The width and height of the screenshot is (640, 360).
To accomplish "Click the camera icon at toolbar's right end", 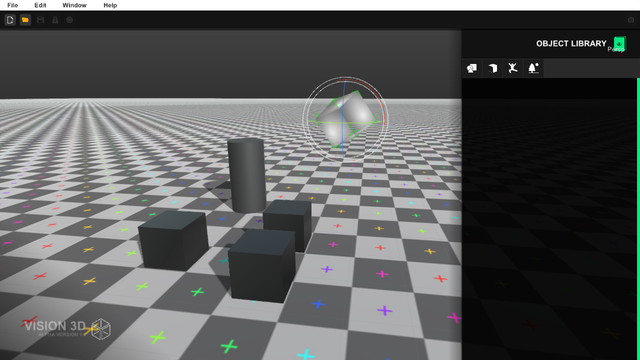I will (631, 20).
